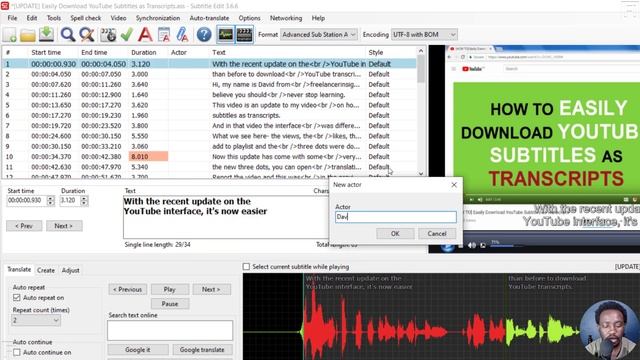640x360 pixels.
Task: Open the Spell check menu
Action: (86, 18)
